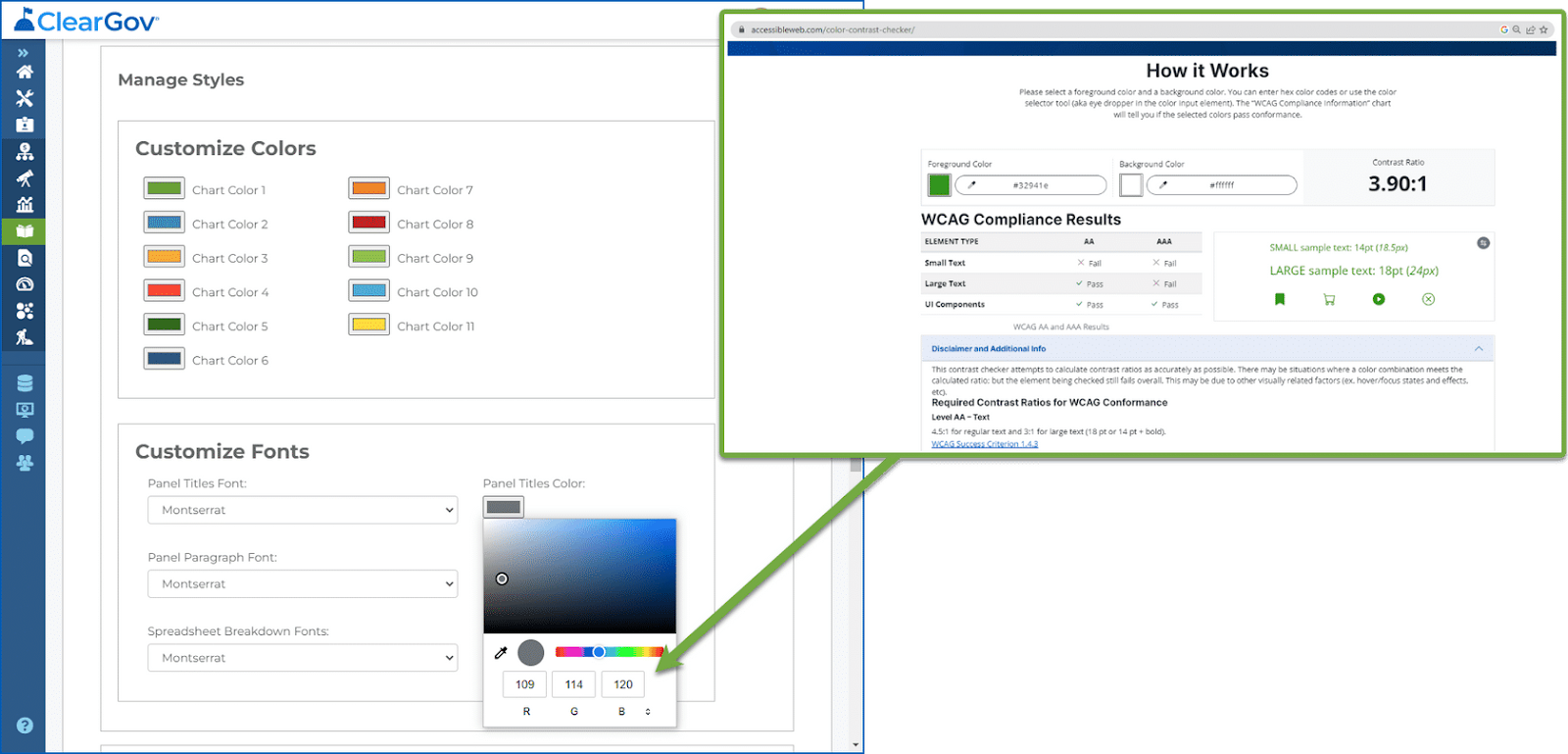
Task: Select the Chart Color 2 swatch
Action: 164,223
